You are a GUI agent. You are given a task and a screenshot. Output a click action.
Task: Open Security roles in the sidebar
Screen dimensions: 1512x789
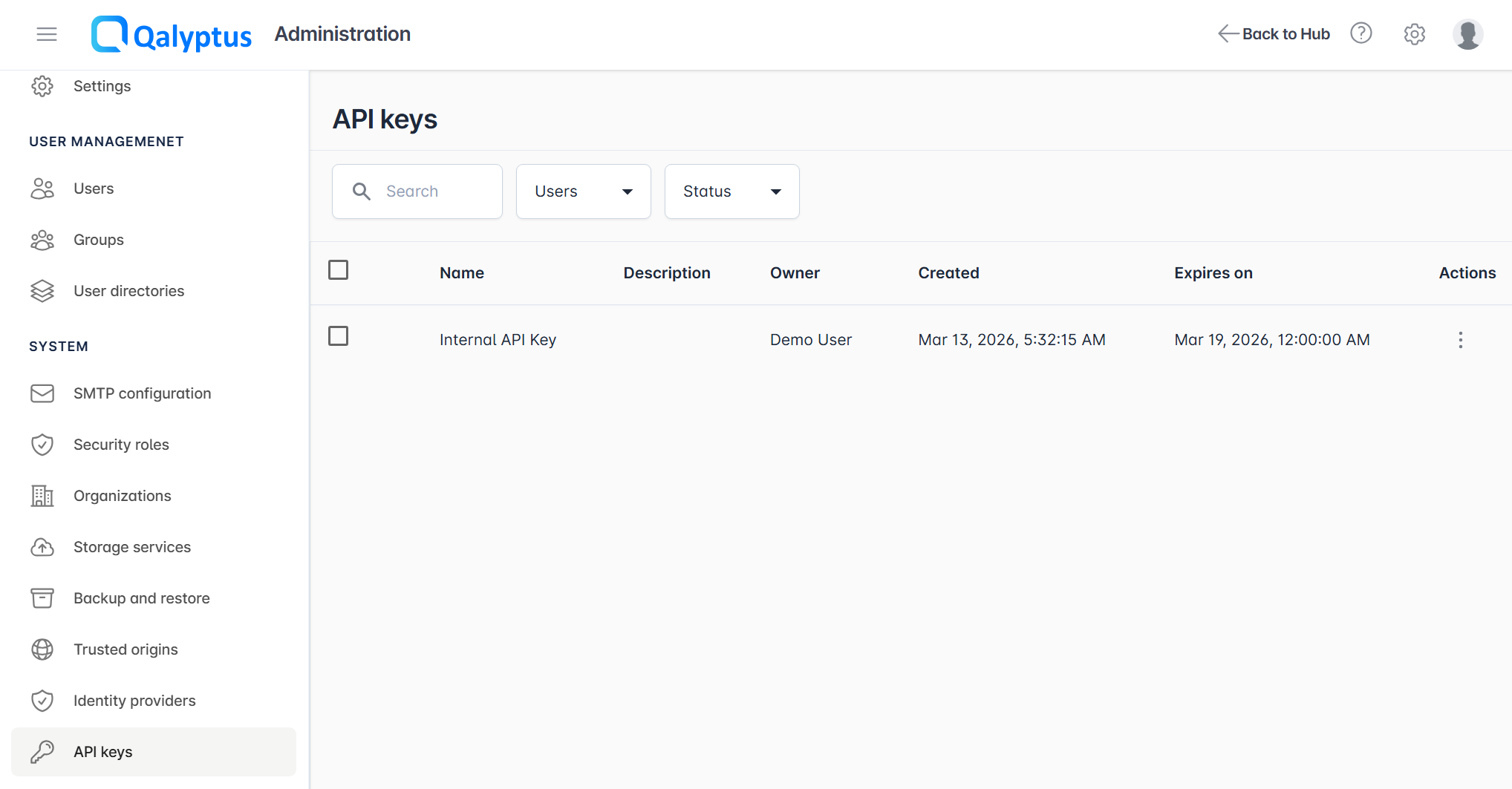121,445
